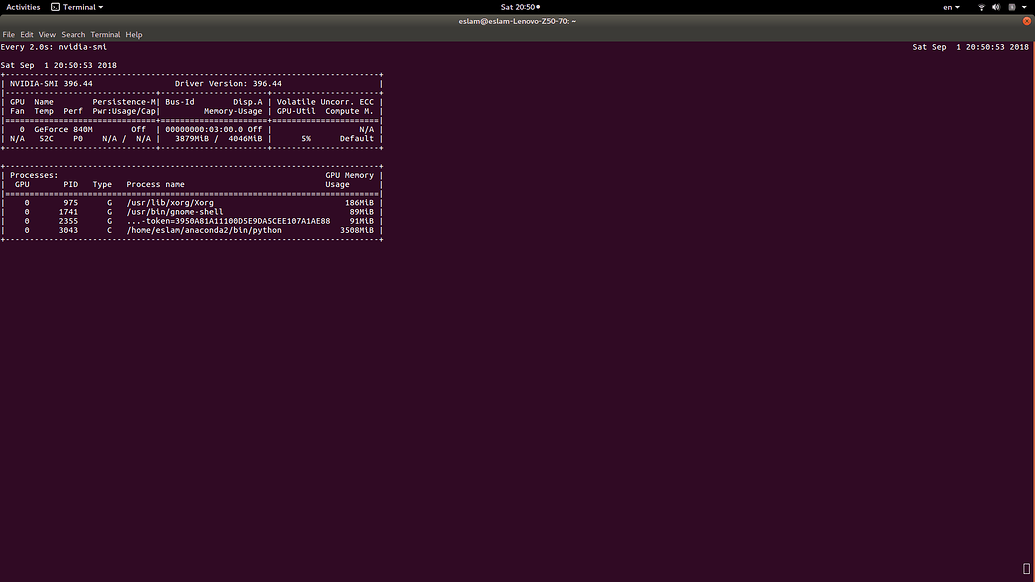The image size is (1035, 582).
Task: Click the Terminal app icon in top bar
Action: [56, 7]
